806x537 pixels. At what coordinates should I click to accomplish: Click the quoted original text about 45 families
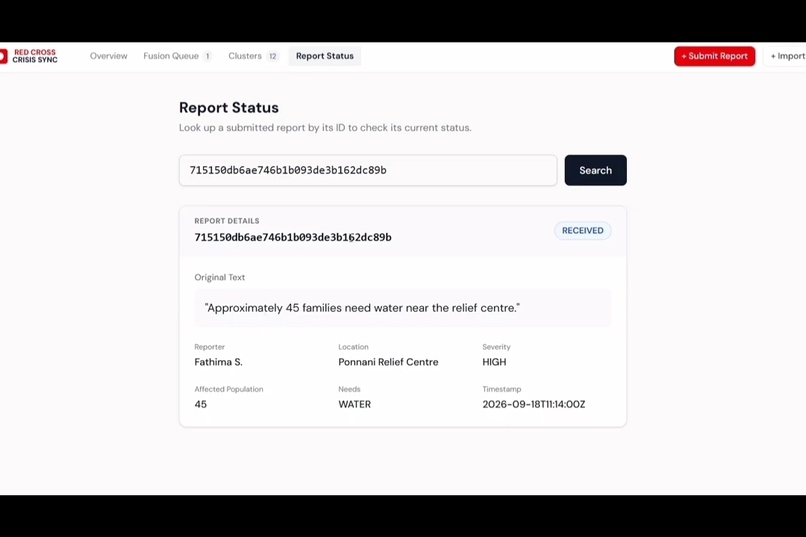362,308
